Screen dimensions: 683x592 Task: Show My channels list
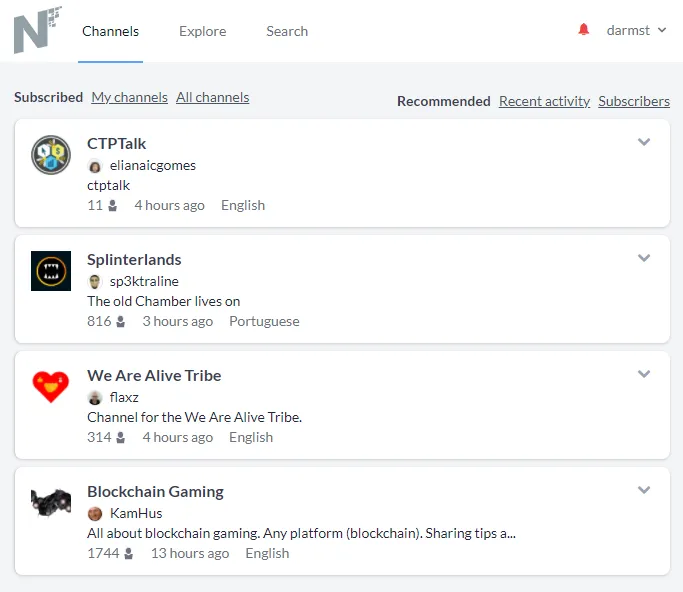pyautogui.click(x=129, y=98)
